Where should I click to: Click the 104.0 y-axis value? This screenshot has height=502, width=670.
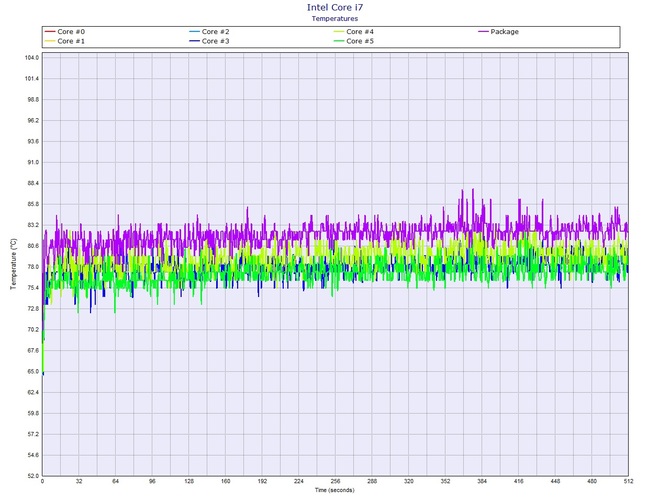point(32,58)
